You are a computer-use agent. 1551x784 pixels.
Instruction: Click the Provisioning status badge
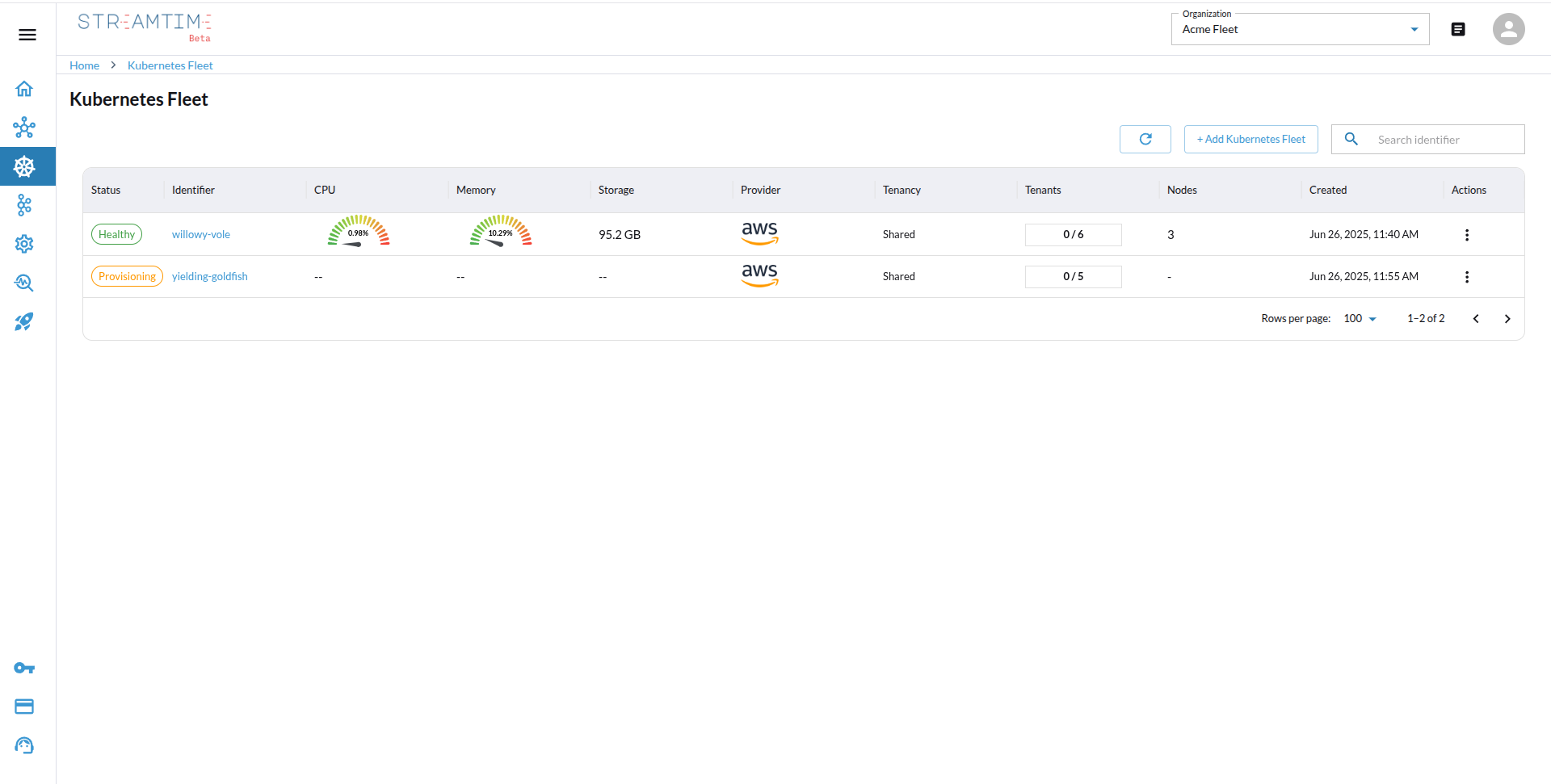127,276
